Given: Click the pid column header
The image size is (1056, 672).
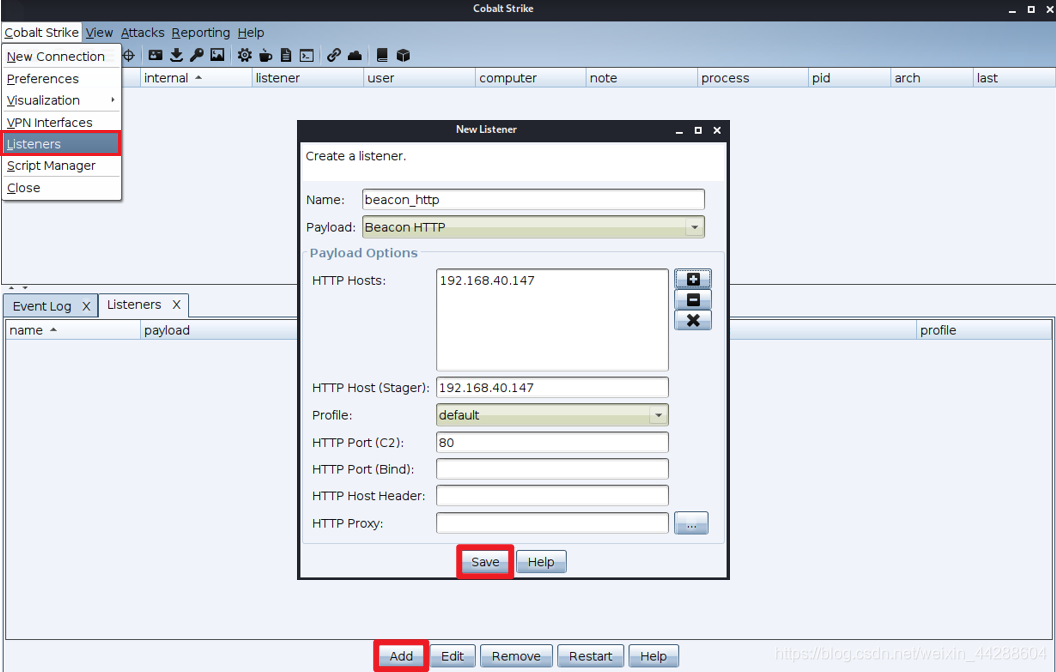Looking at the screenshot, I should [x=849, y=78].
